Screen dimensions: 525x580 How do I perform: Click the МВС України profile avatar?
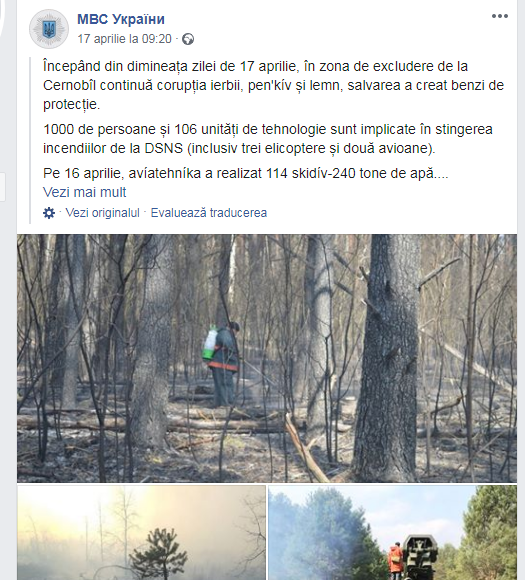pos(49,29)
